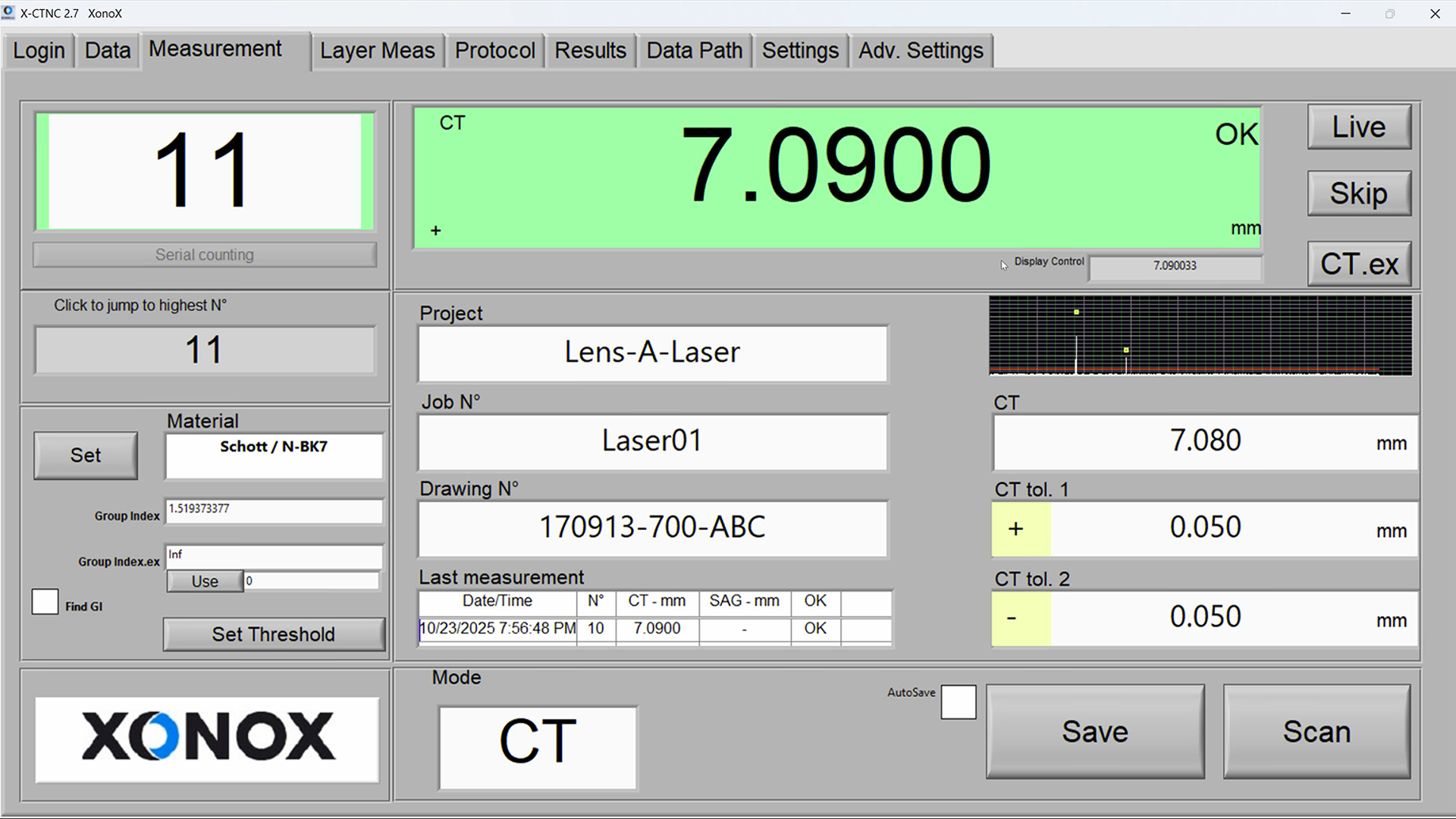This screenshot has height=819, width=1456.
Task: Click the Group Index input field
Action: 274,510
